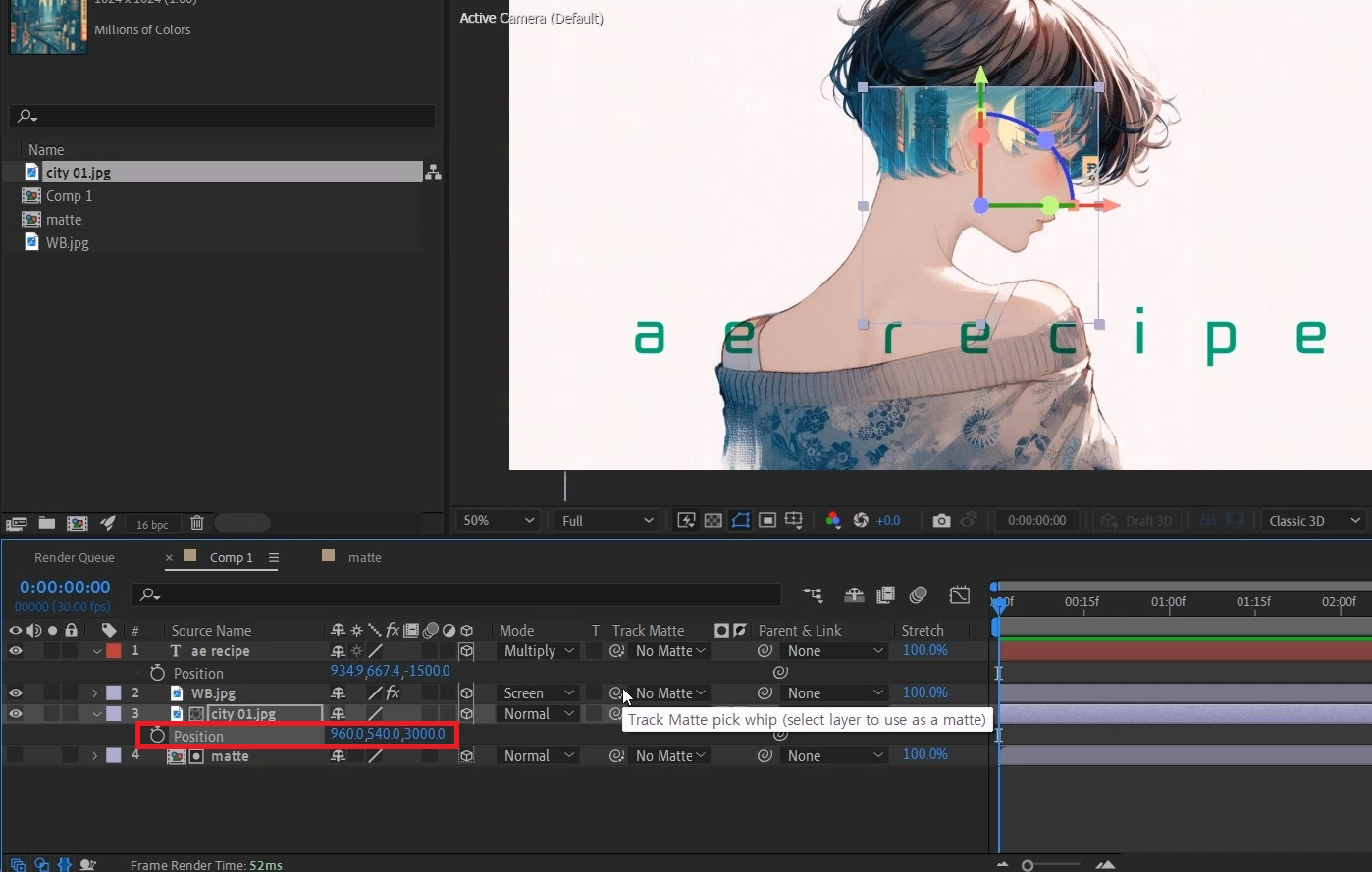This screenshot has height=872, width=1372.
Task: Open Multiply blending mode dropdown
Action: click(539, 651)
